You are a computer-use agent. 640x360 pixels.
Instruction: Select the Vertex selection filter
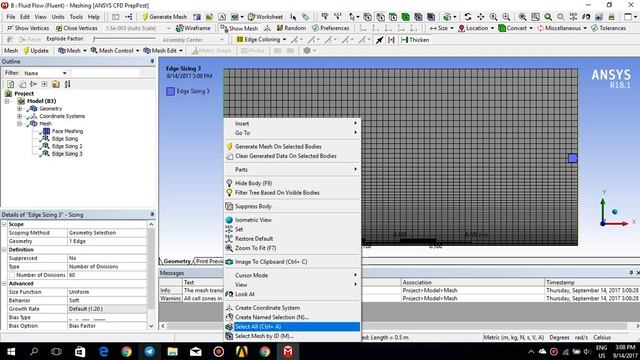point(367,17)
